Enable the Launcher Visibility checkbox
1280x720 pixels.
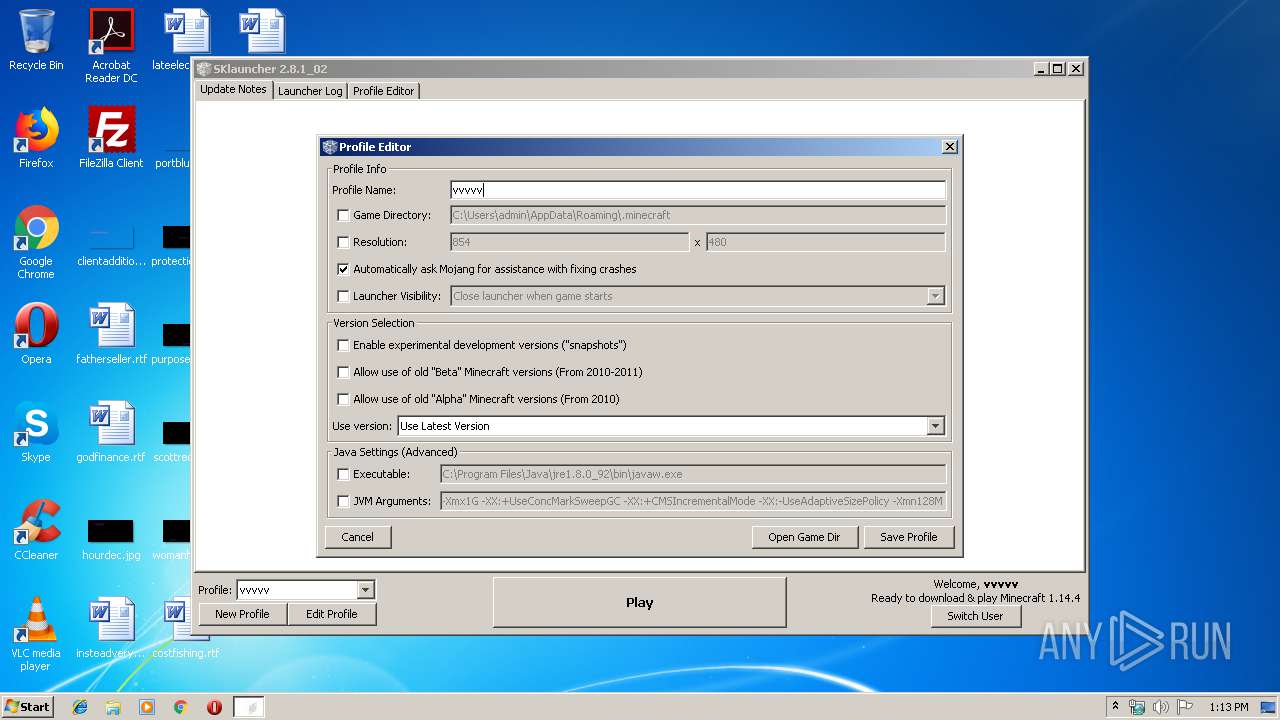click(343, 296)
